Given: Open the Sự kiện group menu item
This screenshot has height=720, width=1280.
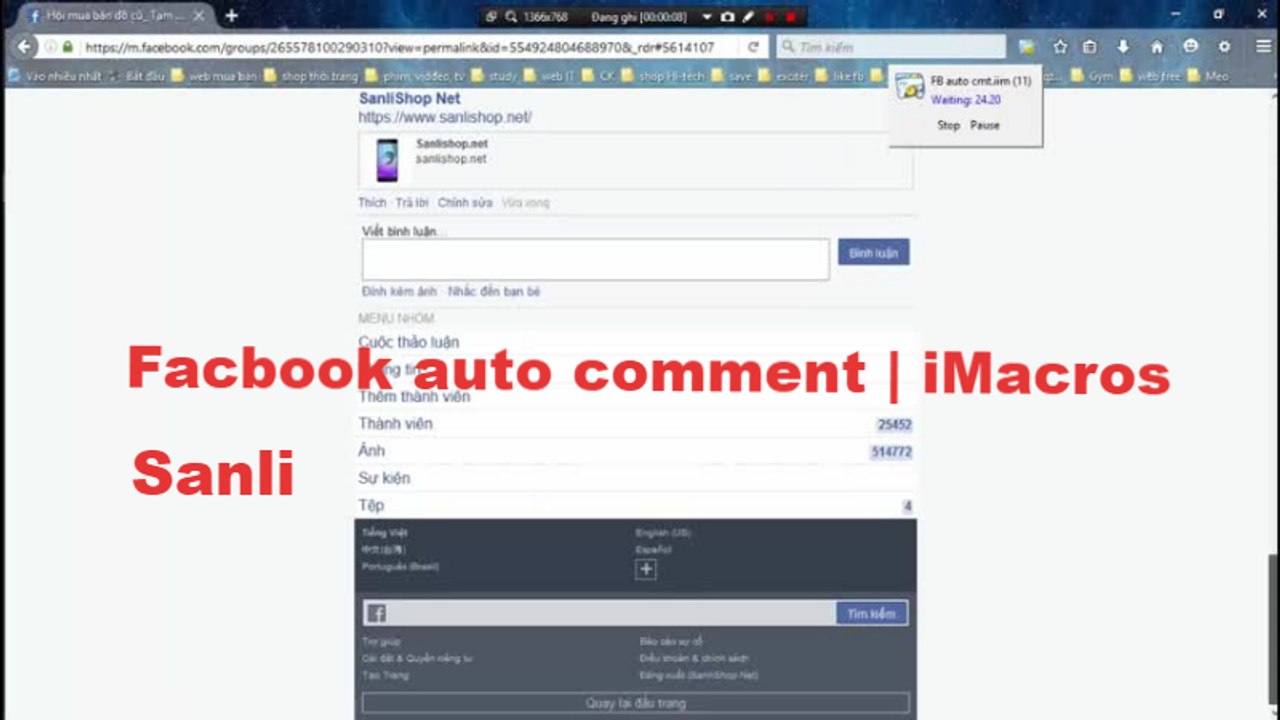Looking at the screenshot, I should (635, 478).
